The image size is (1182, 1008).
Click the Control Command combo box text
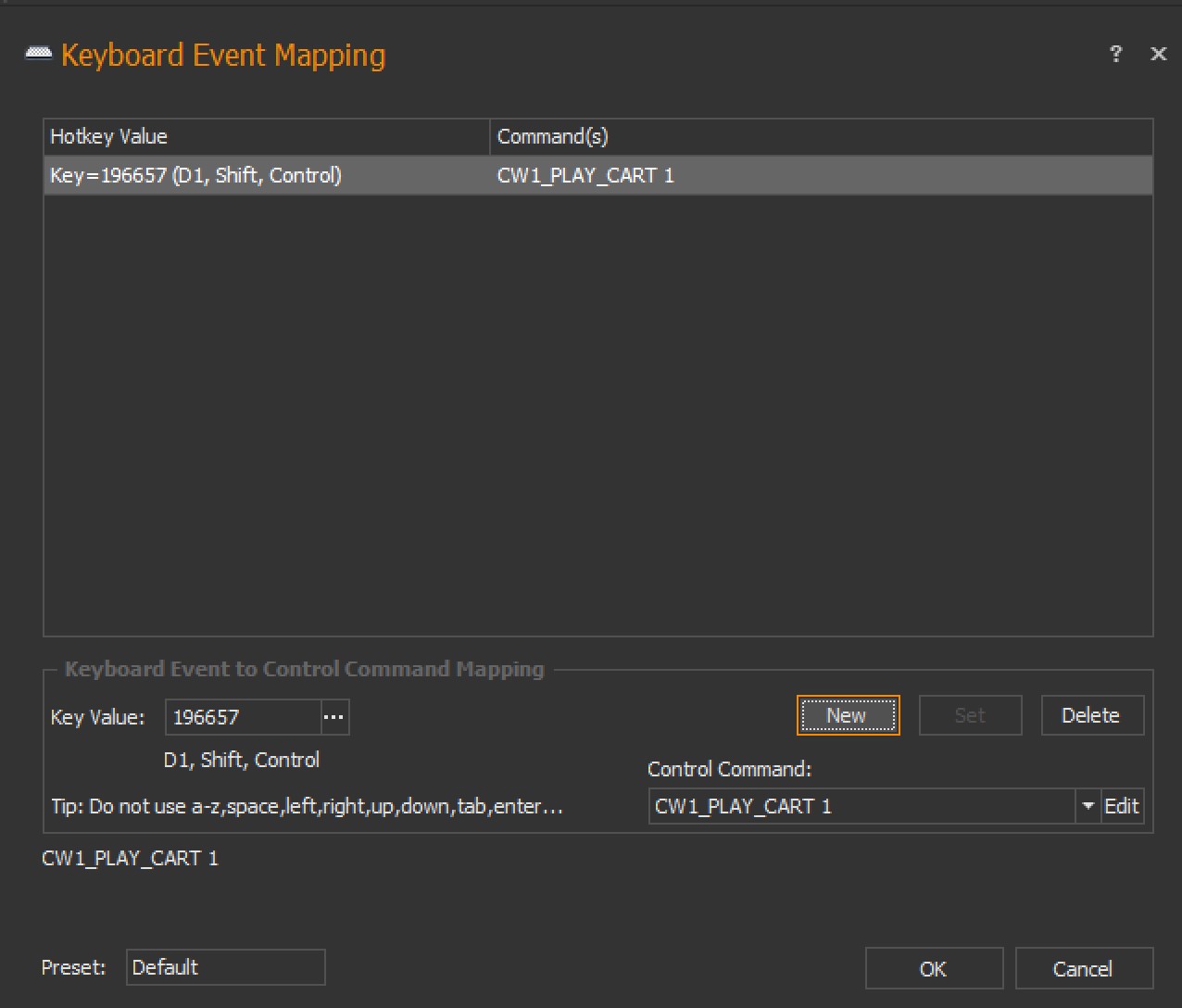(x=861, y=806)
